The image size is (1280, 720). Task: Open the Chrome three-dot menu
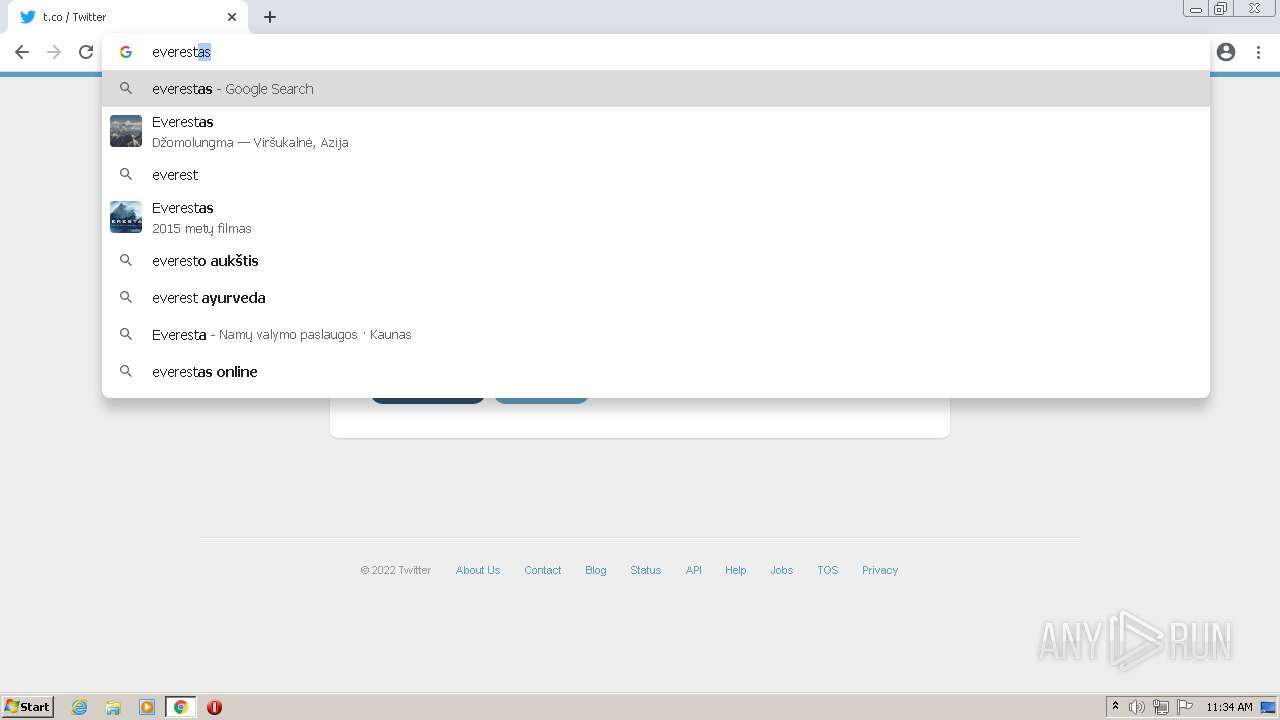pos(1258,52)
